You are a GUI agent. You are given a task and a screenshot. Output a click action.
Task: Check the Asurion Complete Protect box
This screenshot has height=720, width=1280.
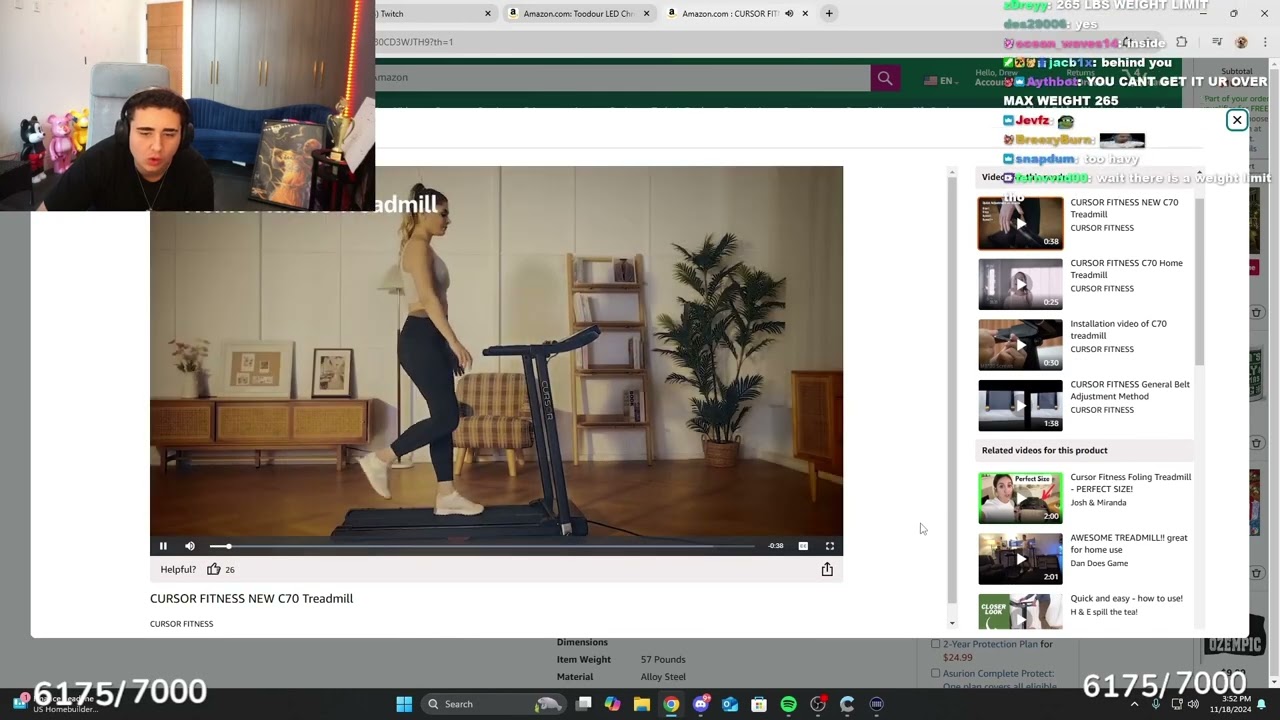pyautogui.click(x=935, y=674)
